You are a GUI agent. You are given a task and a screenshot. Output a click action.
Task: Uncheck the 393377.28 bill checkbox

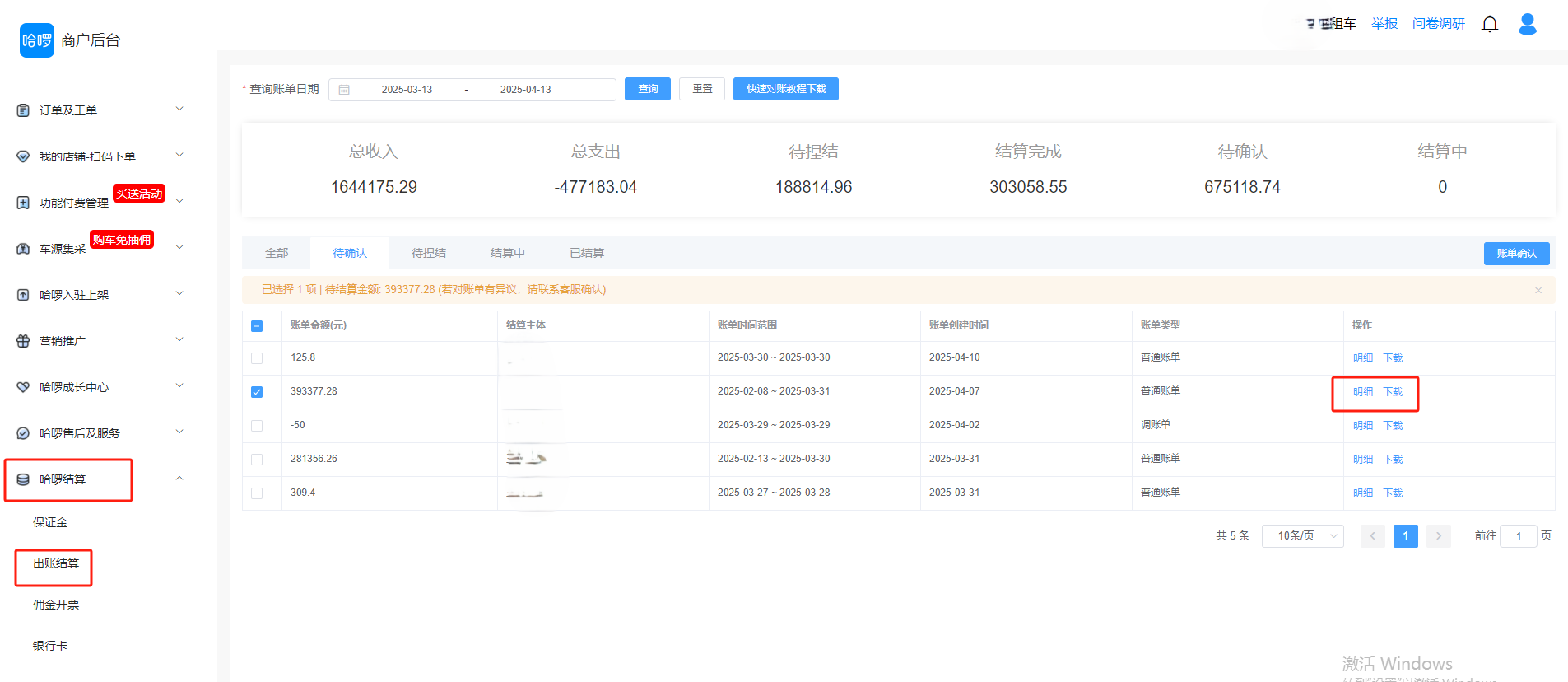257,392
